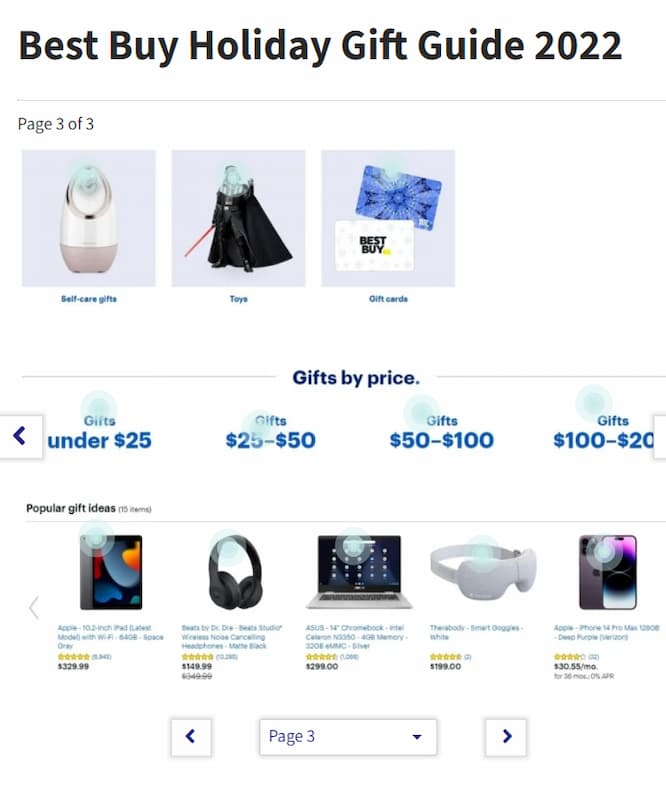
Task: Open the ASUS Chromebook product title link
Action: point(357,637)
